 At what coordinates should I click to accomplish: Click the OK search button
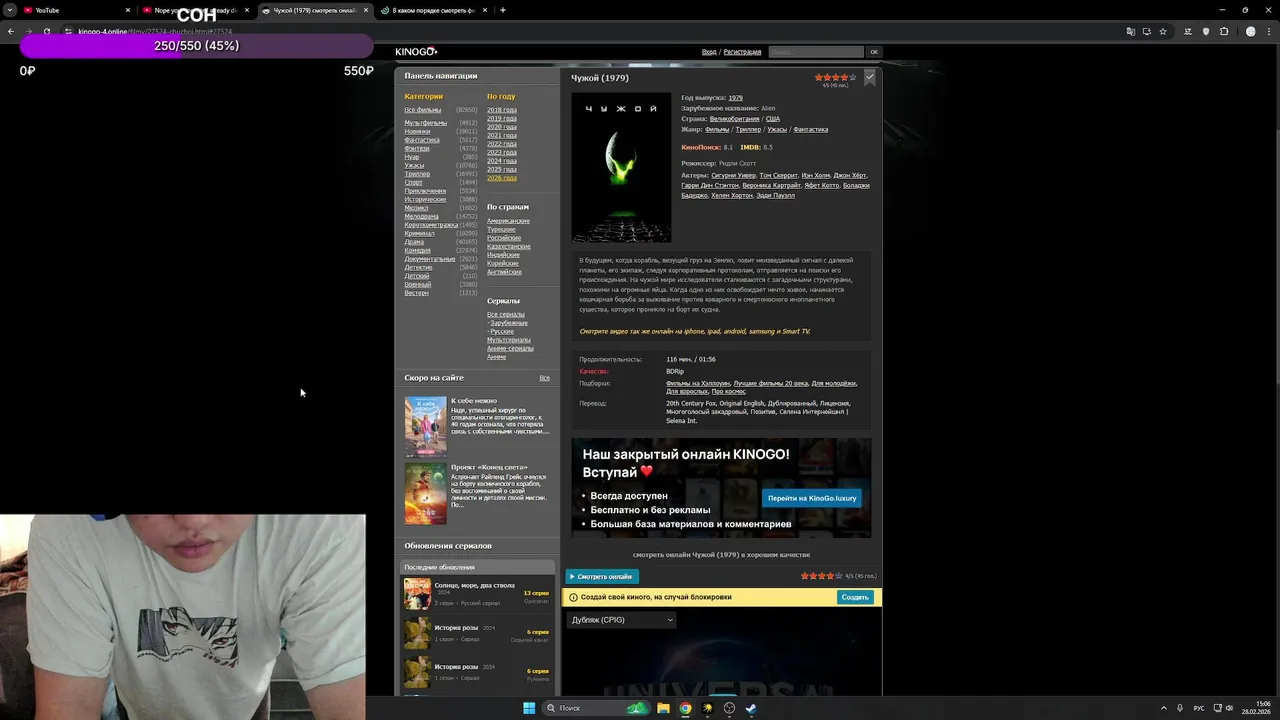pyautogui.click(x=874, y=52)
